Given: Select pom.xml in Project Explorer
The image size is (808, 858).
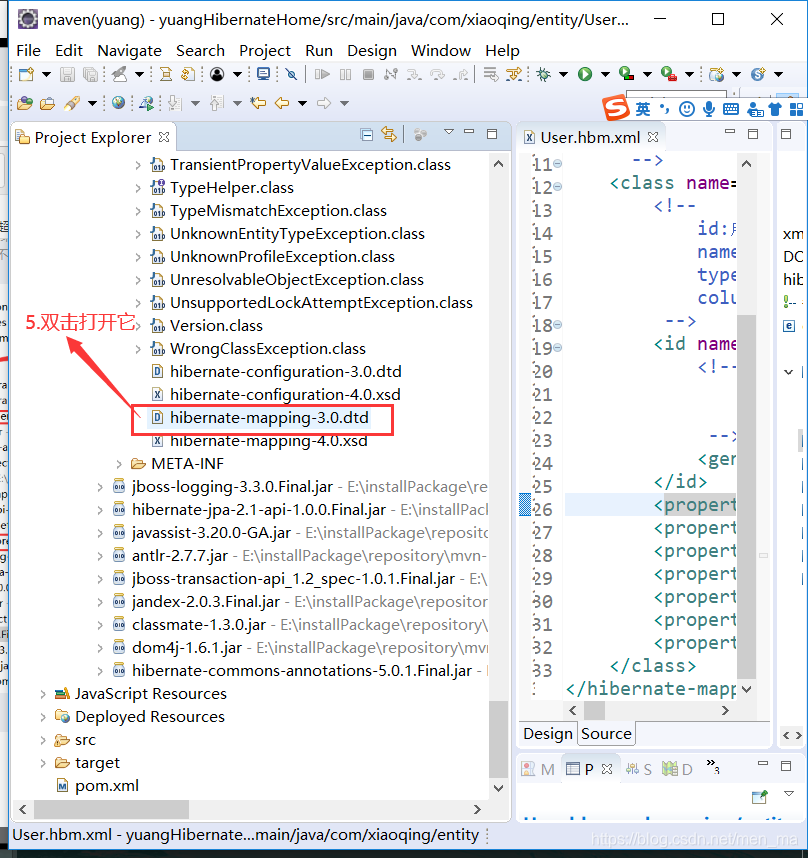Looking at the screenshot, I should [x=107, y=786].
